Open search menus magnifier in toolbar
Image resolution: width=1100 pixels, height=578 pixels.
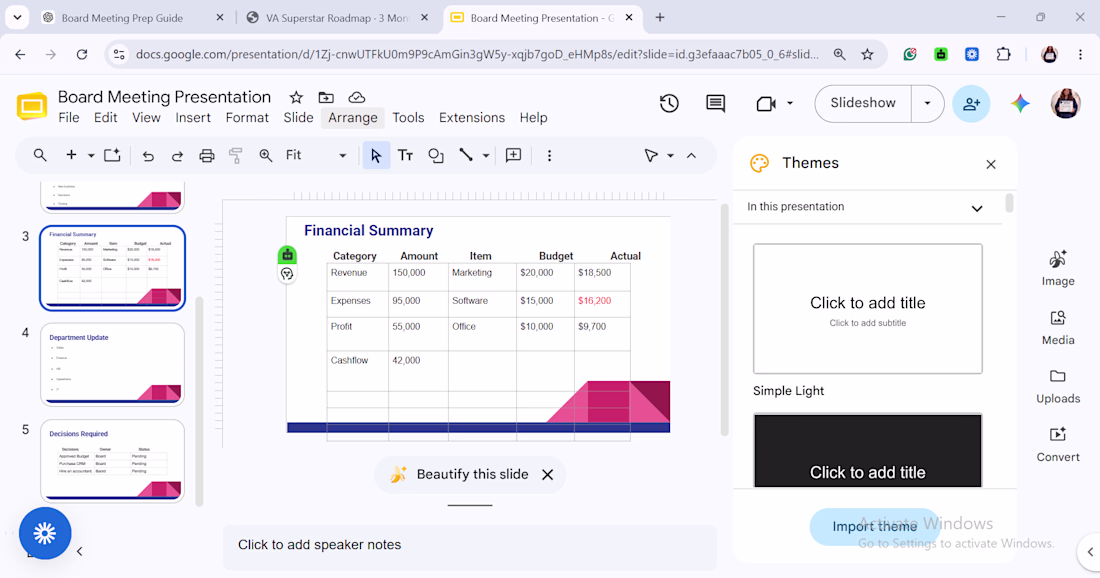click(x=40, y=155)
